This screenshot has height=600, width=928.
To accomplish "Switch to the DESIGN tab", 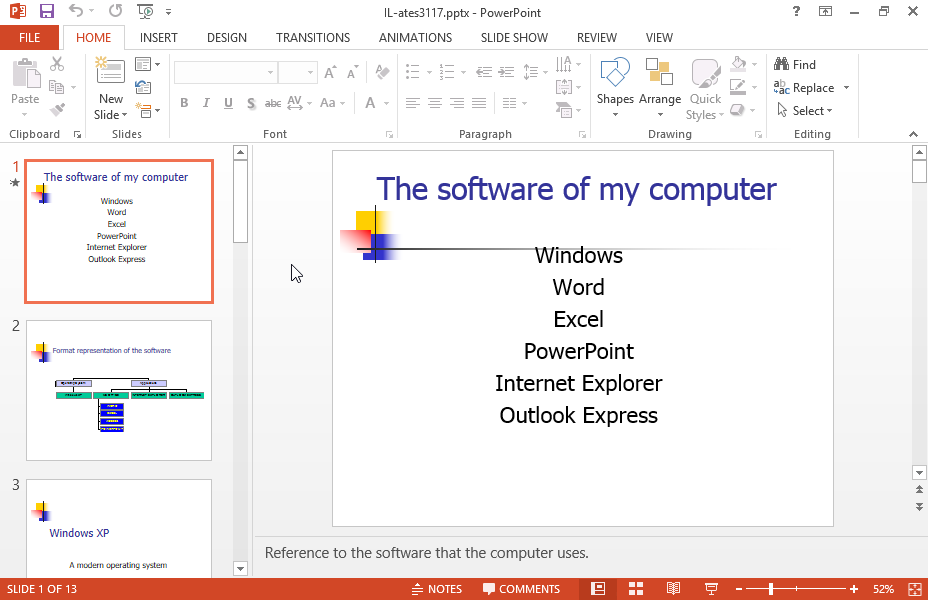I will [x=227, y=37].
